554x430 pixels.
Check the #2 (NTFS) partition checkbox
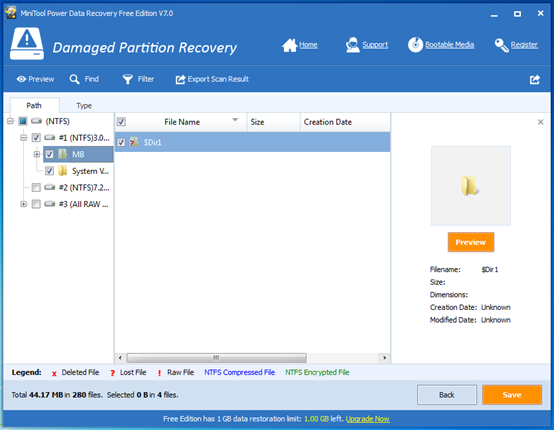(36, 187)
